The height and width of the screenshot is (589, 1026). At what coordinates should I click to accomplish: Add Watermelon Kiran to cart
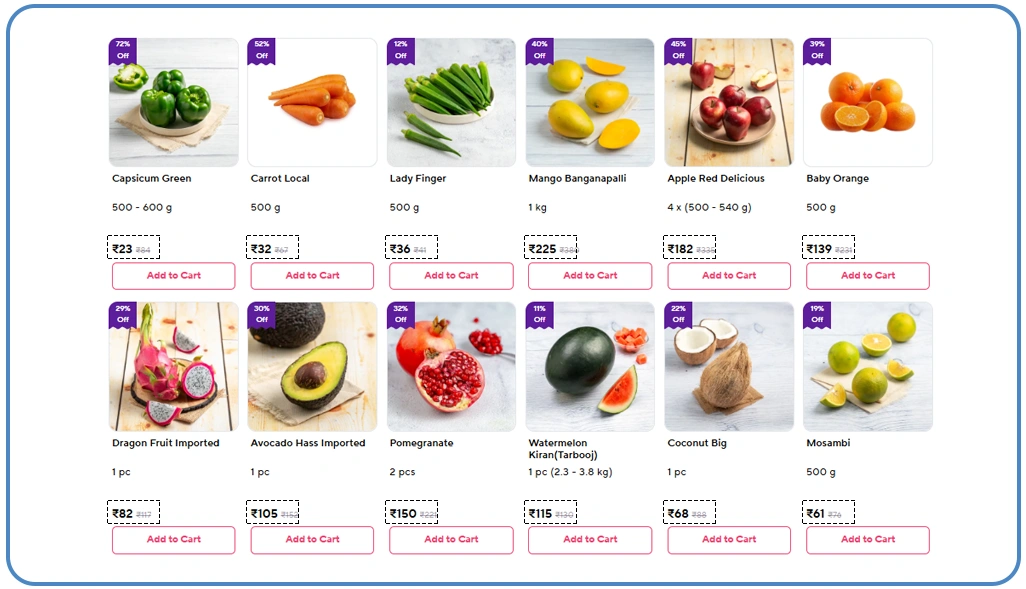click(590, 540)
